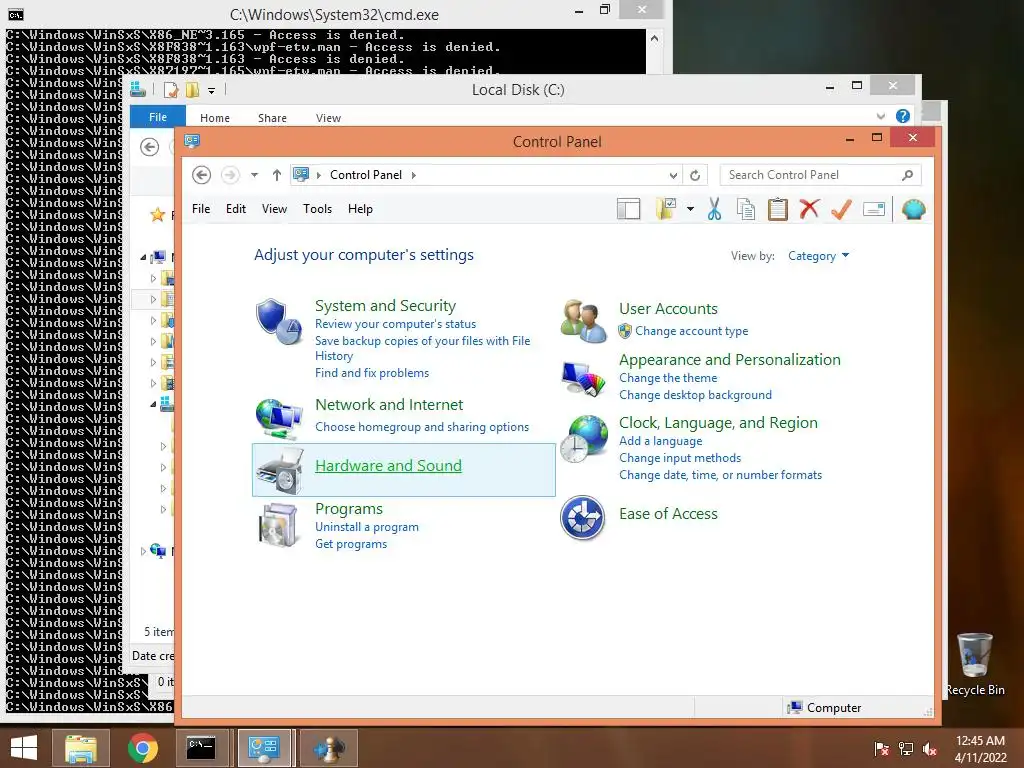Click the refresh button beside address bar
Screen dimensions: 1024x768
tap(695, 175)
